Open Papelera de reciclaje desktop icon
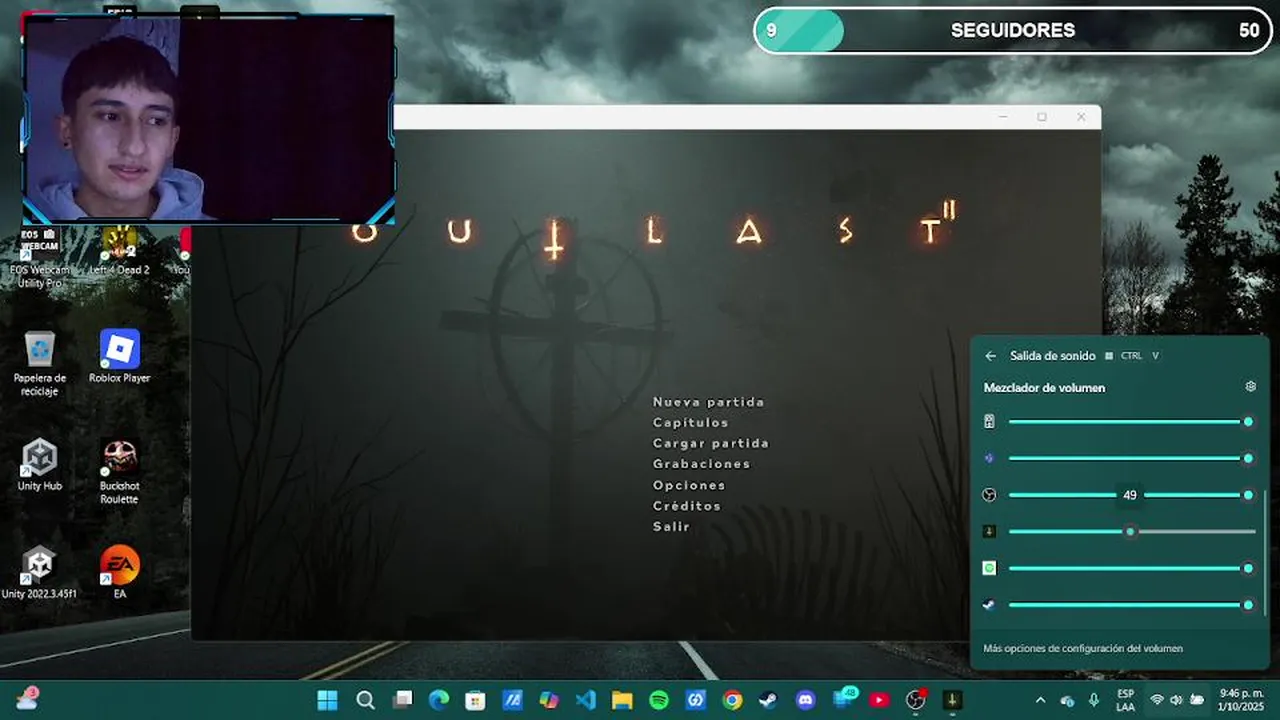Image resolution: width=1280 pixels, height=720 pixels. [x=40, y=363]
